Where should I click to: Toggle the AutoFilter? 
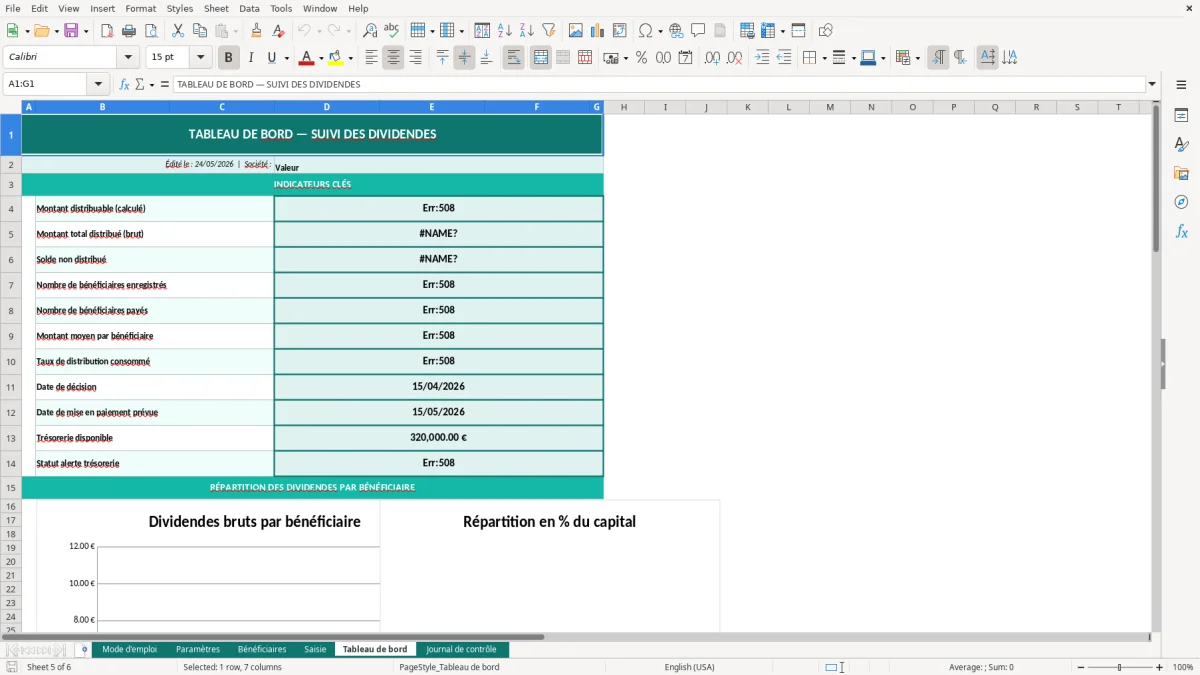point(549,31)
